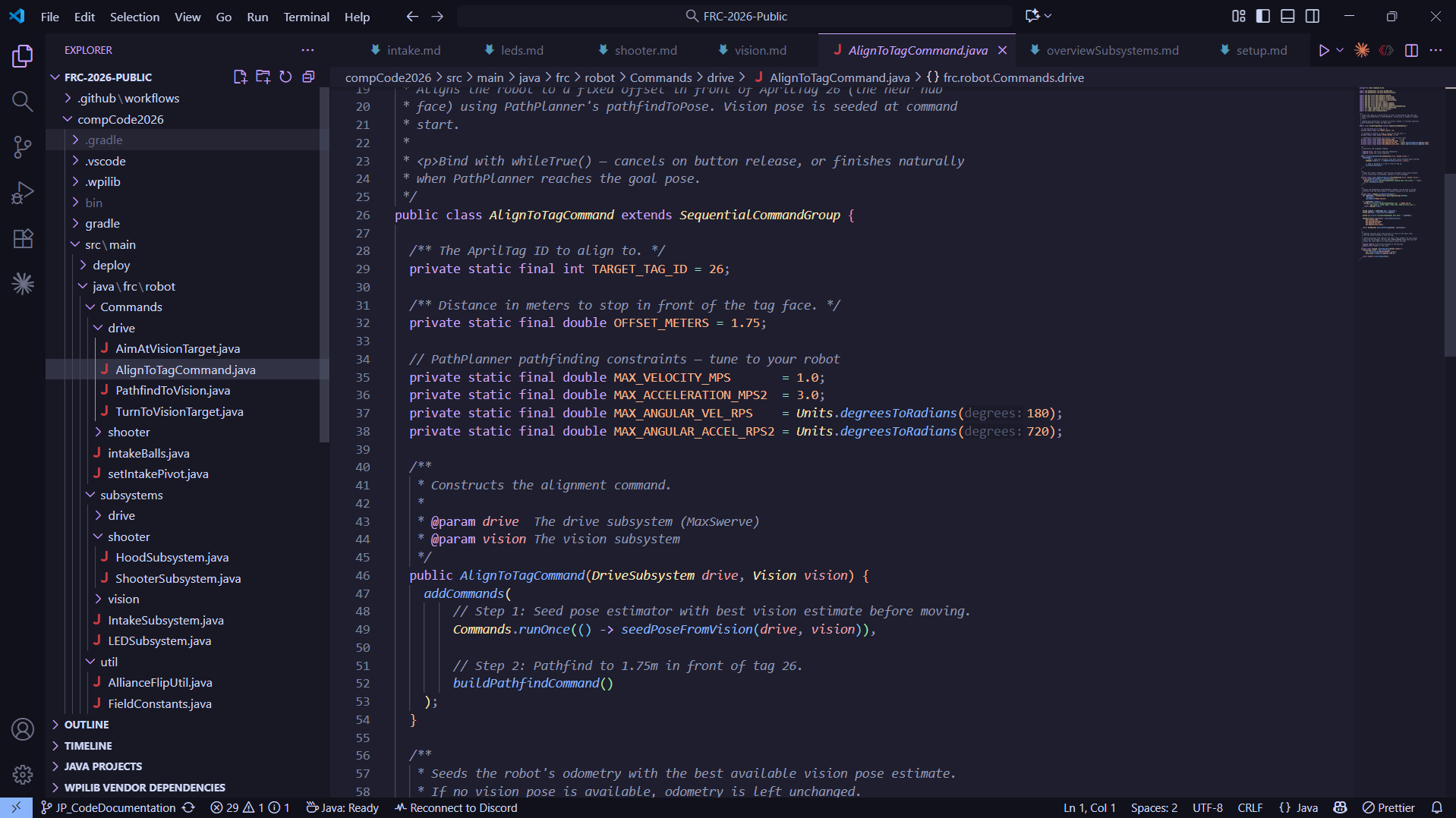
Task: Open Problems via errors and warnings count
Action: 250,808
